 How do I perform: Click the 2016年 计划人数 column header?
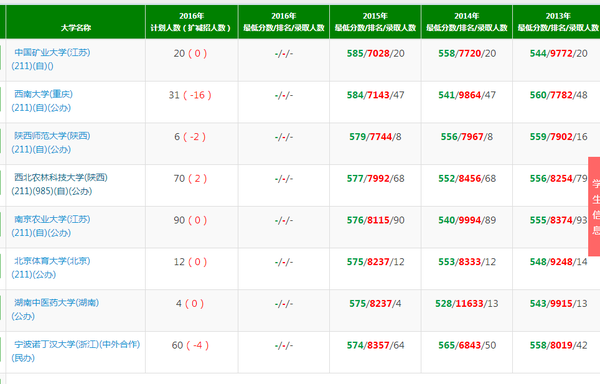[192, 22]
